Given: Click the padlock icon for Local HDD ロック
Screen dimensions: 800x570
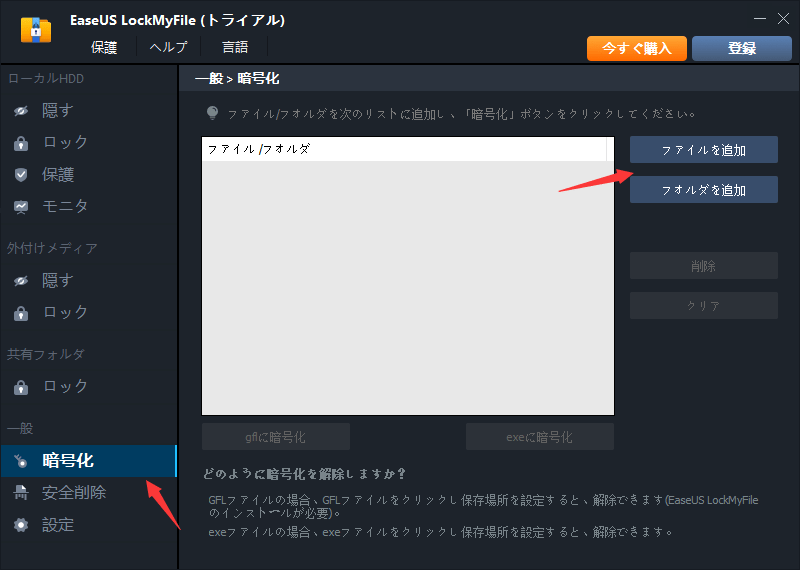Looking at the screenshot, I should point(21,143).
